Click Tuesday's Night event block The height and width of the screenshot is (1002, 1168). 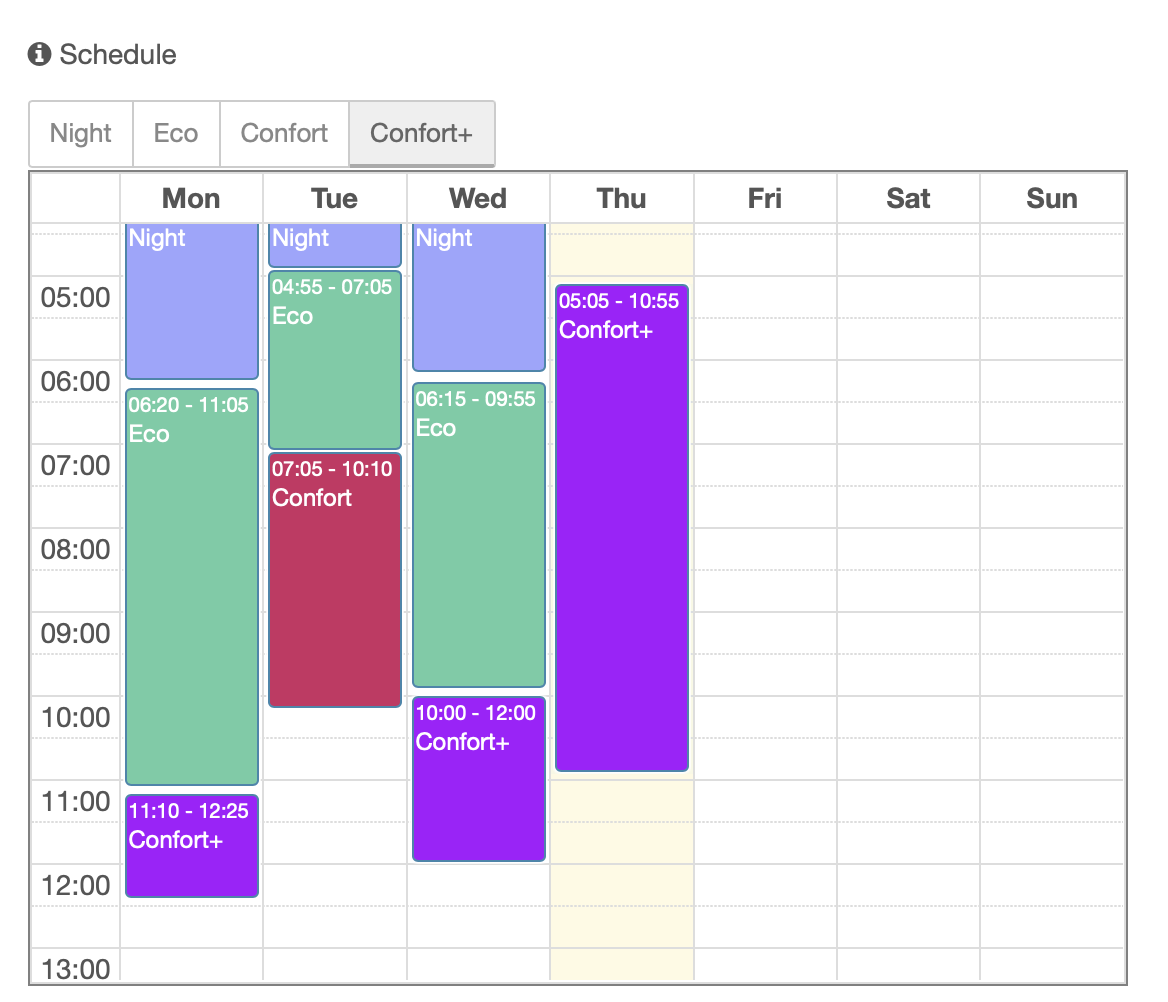[x=335, y=245]
